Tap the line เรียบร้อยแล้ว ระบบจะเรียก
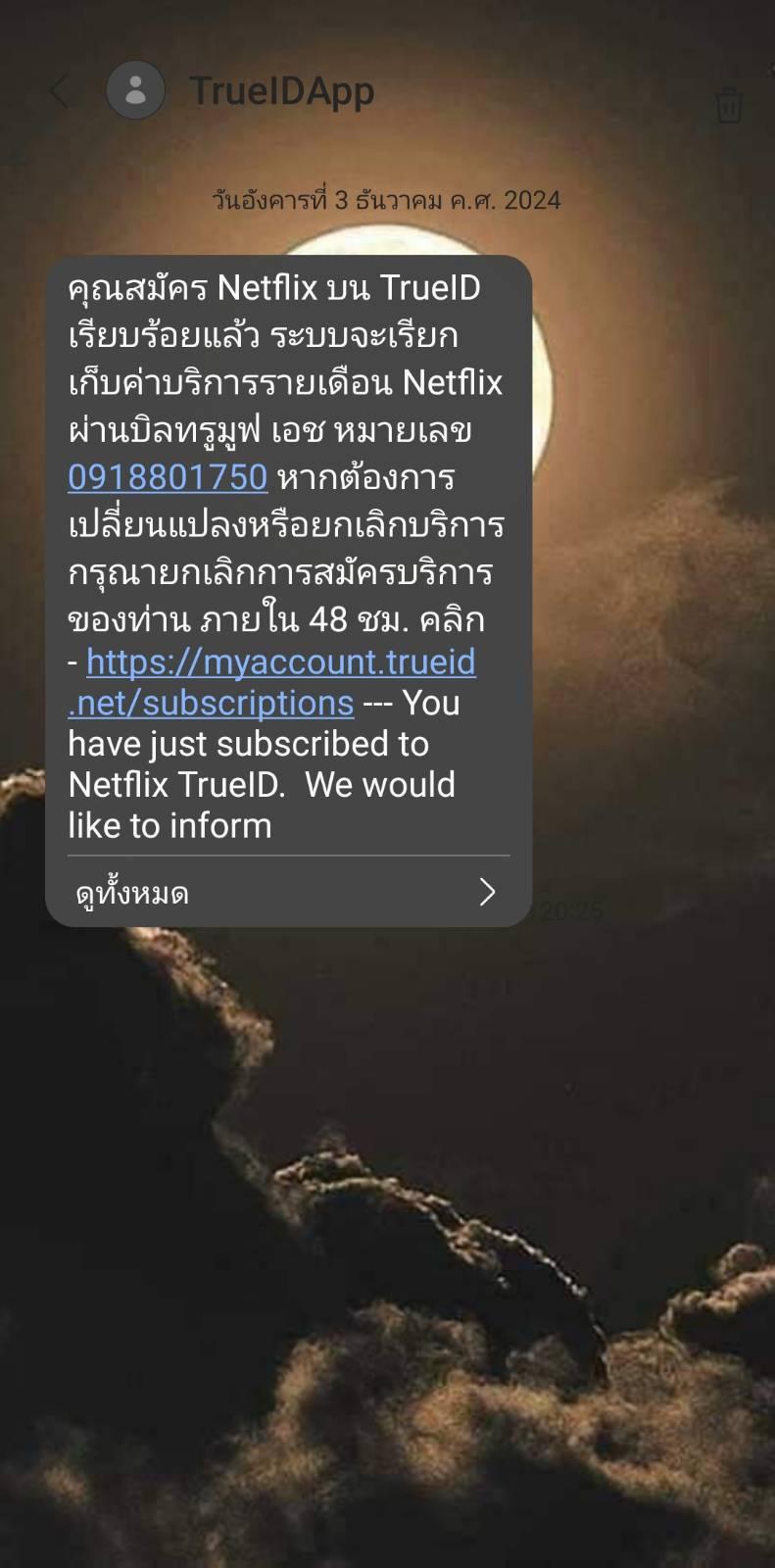Screen dimensions: 775x1568 tap(264, 336)
